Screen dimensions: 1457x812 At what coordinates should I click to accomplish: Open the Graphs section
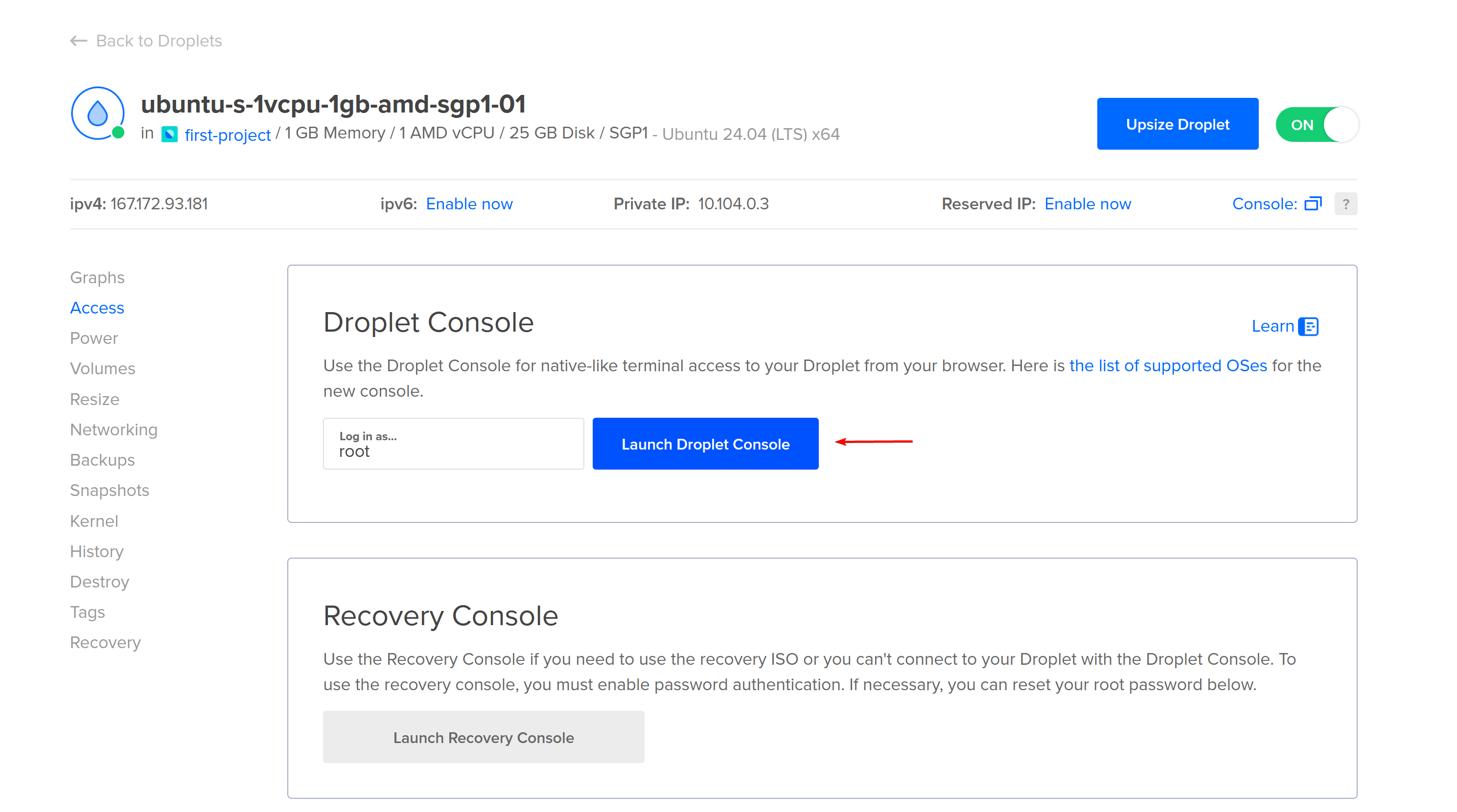[x=97, y=277]
